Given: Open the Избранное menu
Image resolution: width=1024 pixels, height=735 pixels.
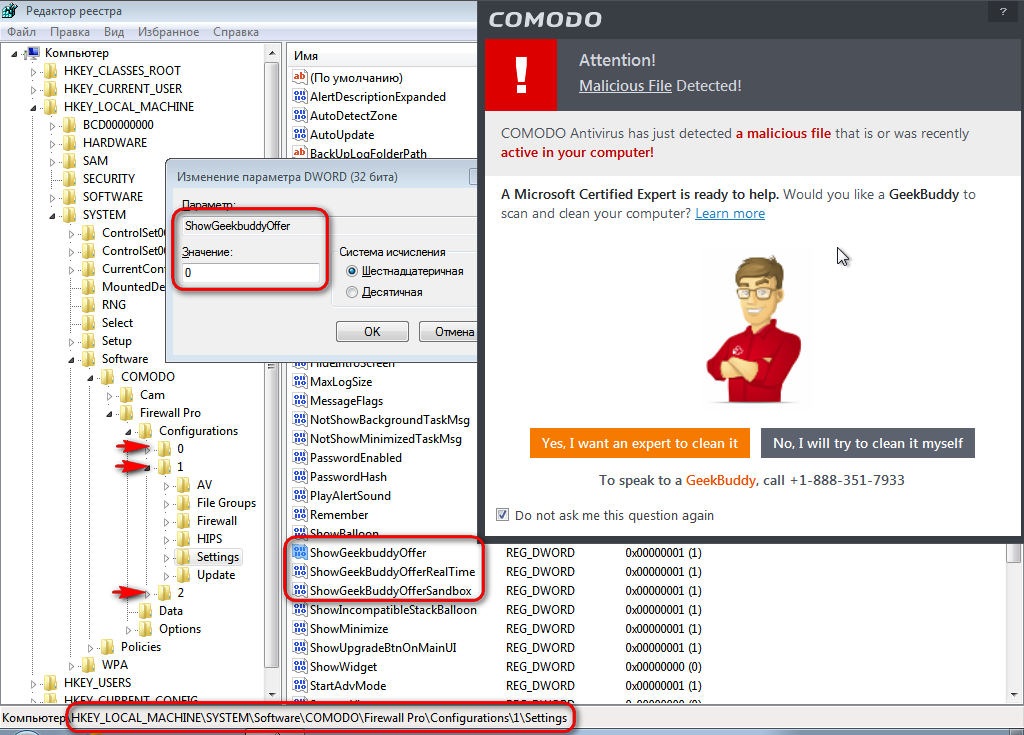Looking at the screenshot, I should (168, 31).
